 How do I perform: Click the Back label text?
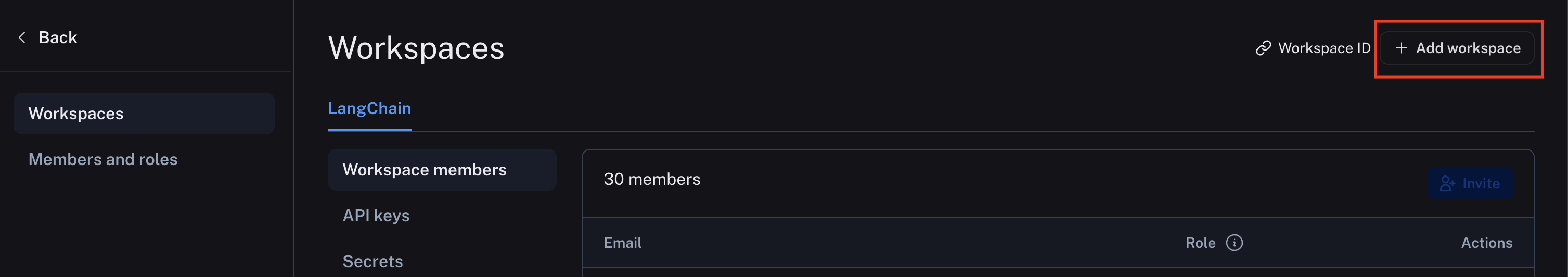pos(58,37)
